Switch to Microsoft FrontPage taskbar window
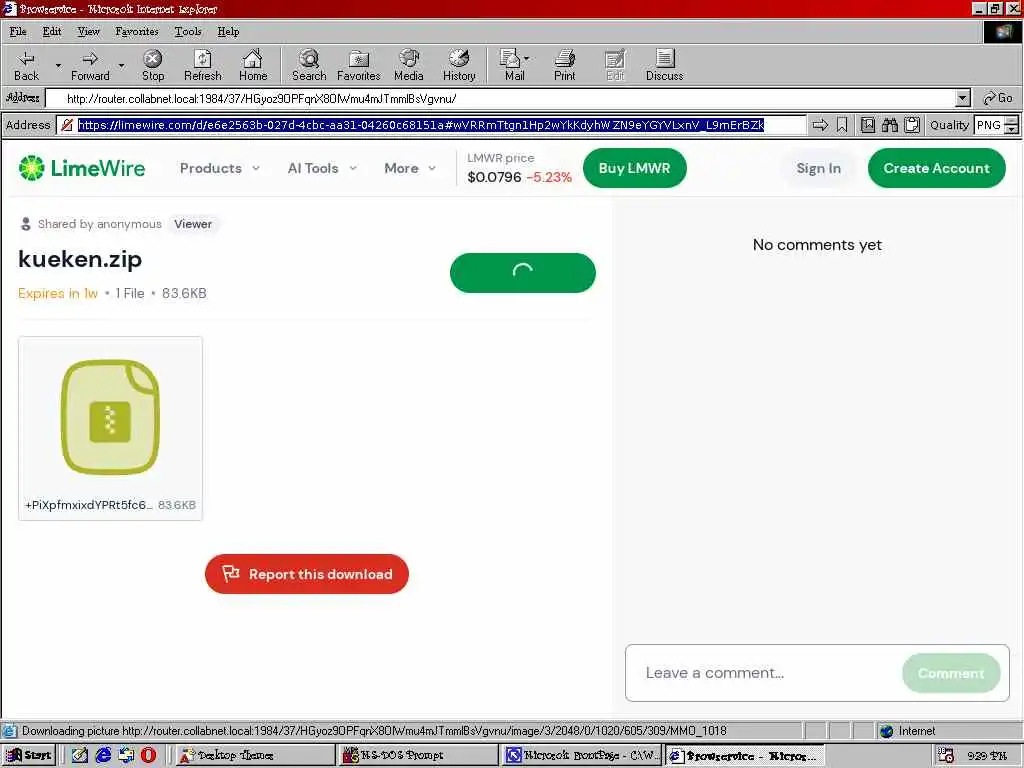 (581, 755)
